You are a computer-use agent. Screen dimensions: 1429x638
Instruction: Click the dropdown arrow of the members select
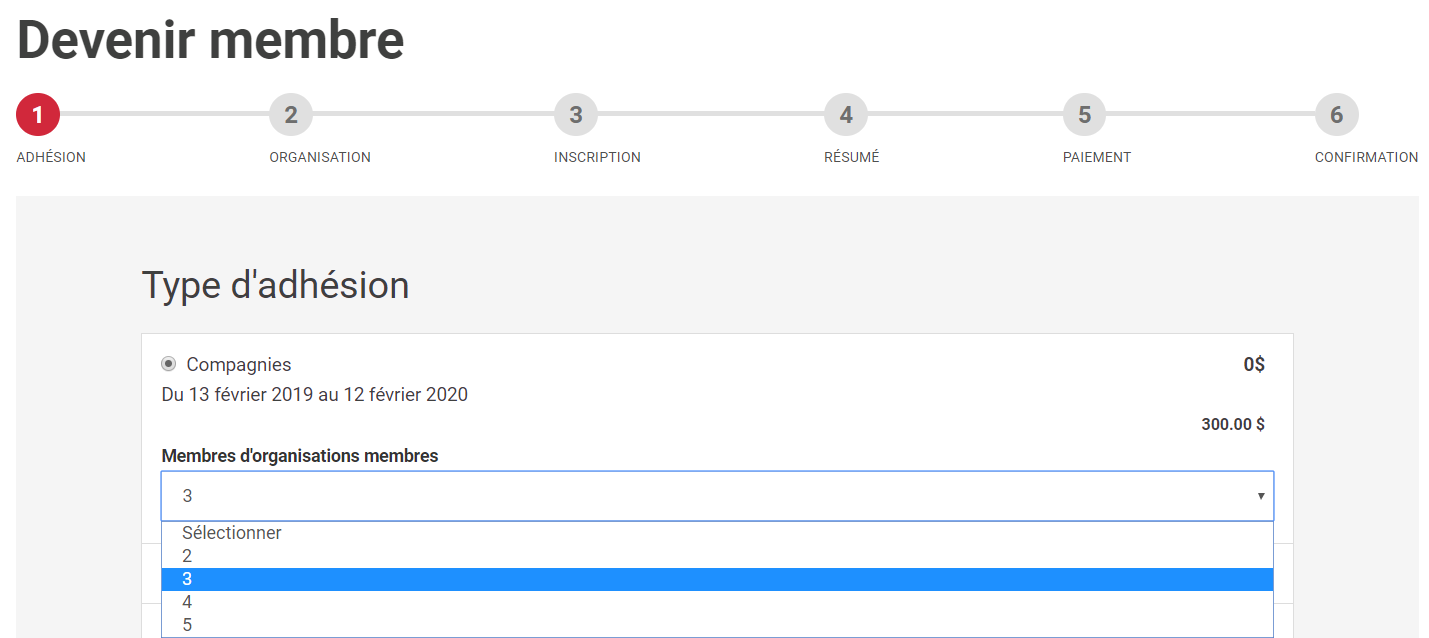1261,496
